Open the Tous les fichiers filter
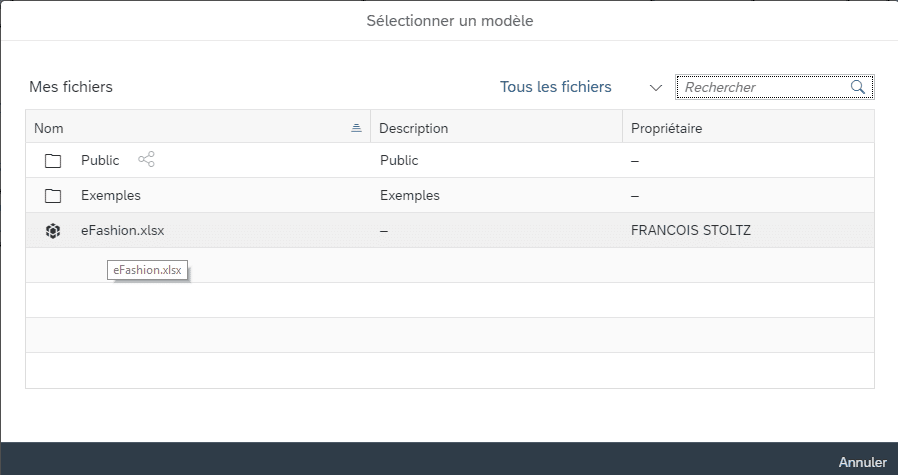This screenshot has height=475, width=898. 556,87
